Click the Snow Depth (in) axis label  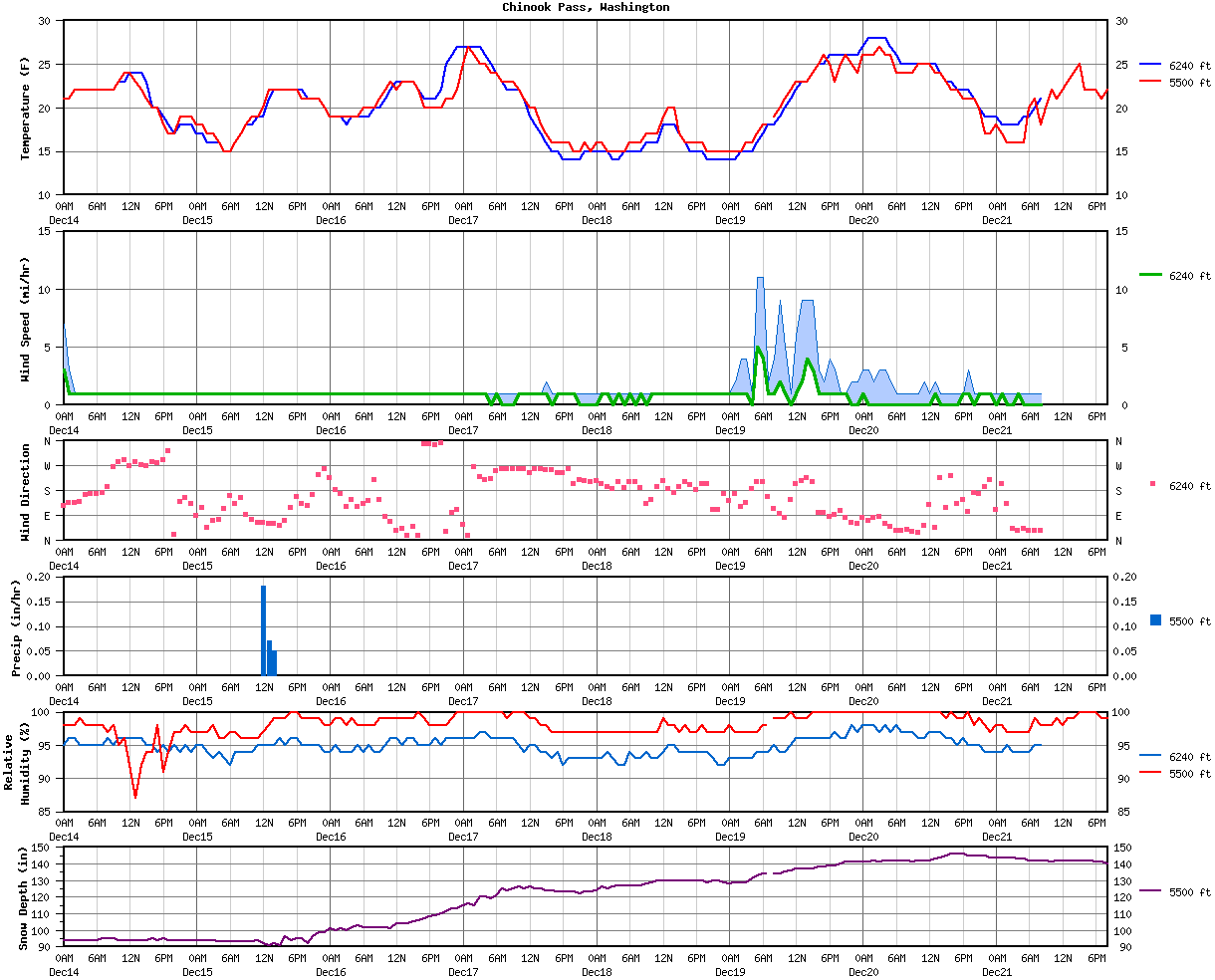24,896
